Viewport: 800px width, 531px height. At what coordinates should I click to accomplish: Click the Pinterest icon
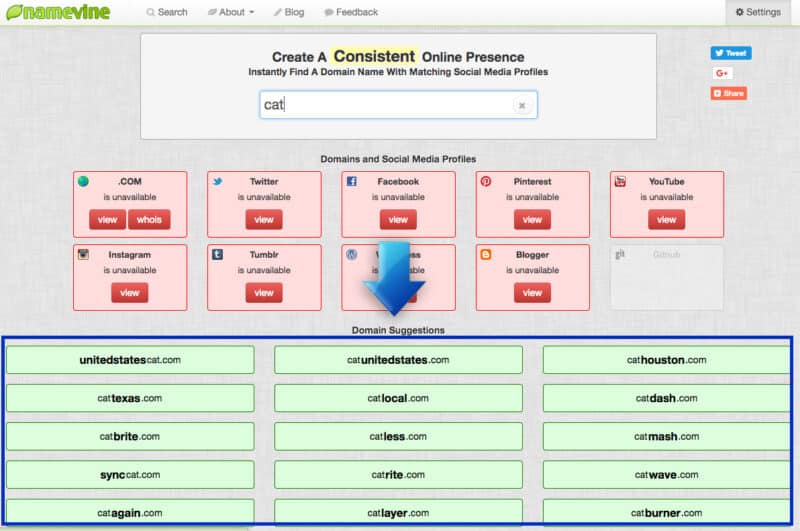(x=486, y=181)
